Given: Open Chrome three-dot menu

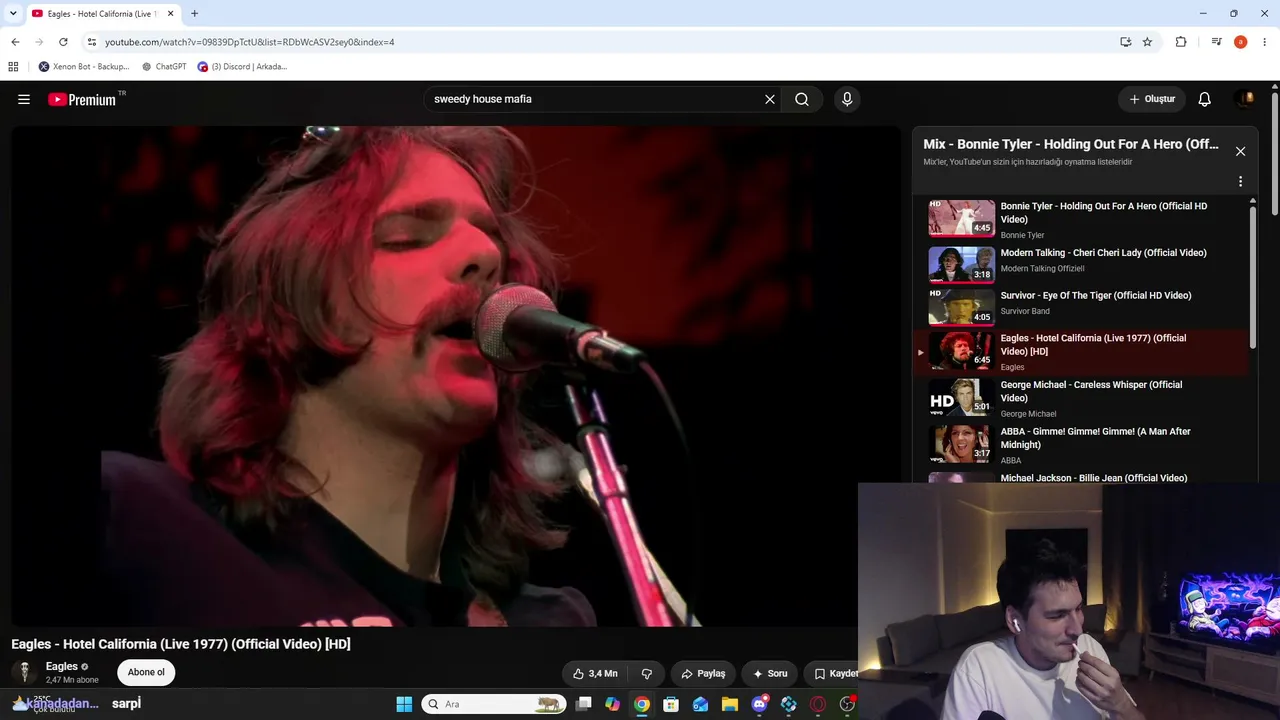Looking at the screenshot, I should point(1265,42).
